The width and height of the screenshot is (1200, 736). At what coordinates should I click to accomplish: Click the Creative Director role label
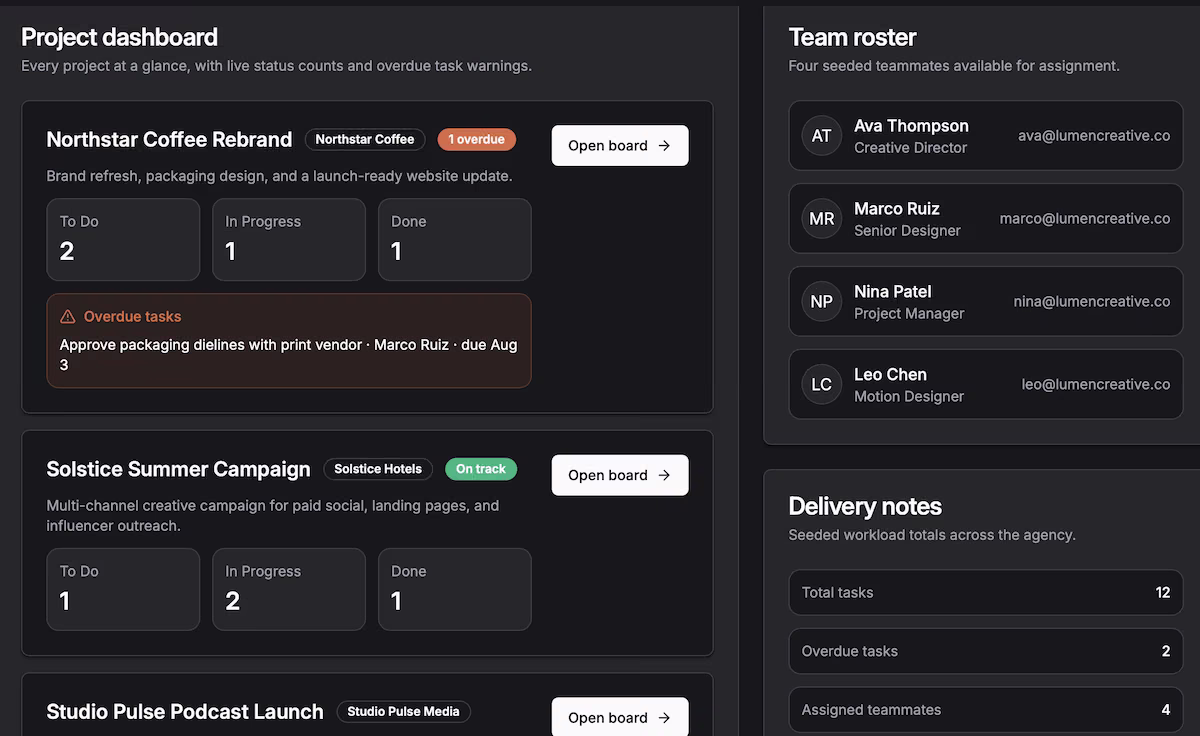(x=911, y=148)
